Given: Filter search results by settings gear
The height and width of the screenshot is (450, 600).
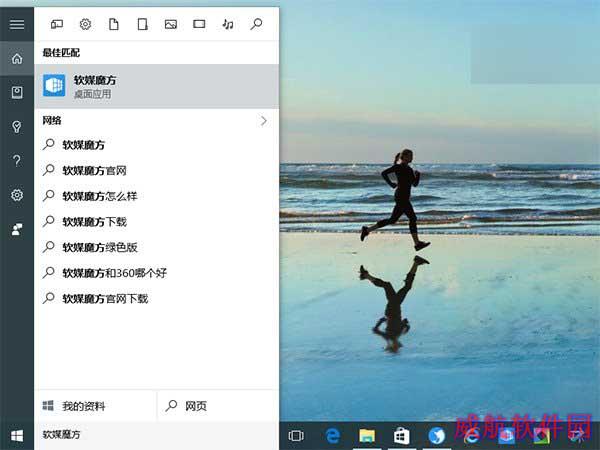Looking at the screenshot, I should pyautogui.click(x=85, y=24).
